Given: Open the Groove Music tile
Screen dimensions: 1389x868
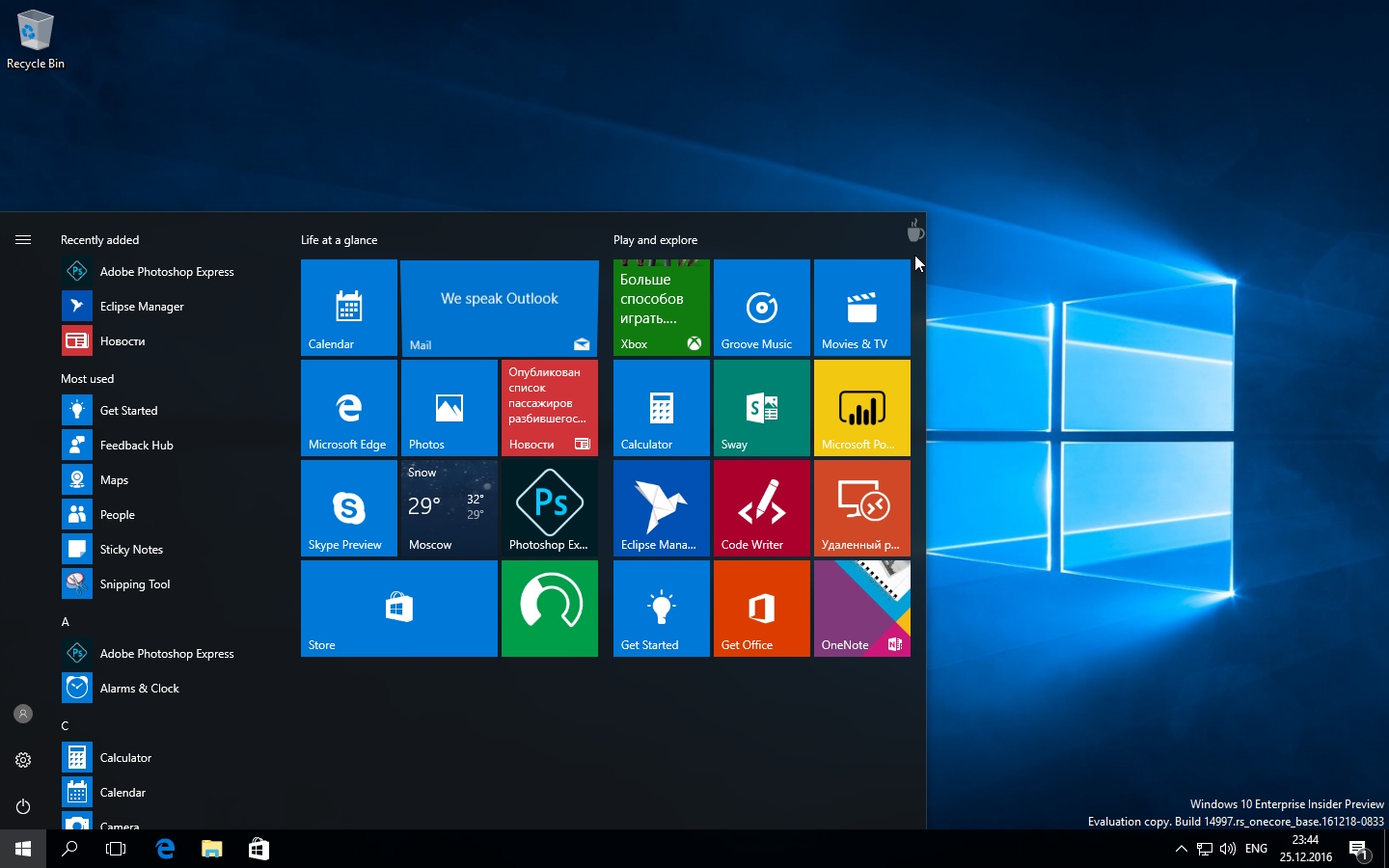Looking at the screenshot, I should pyautogui.click(x=761, y=308).
